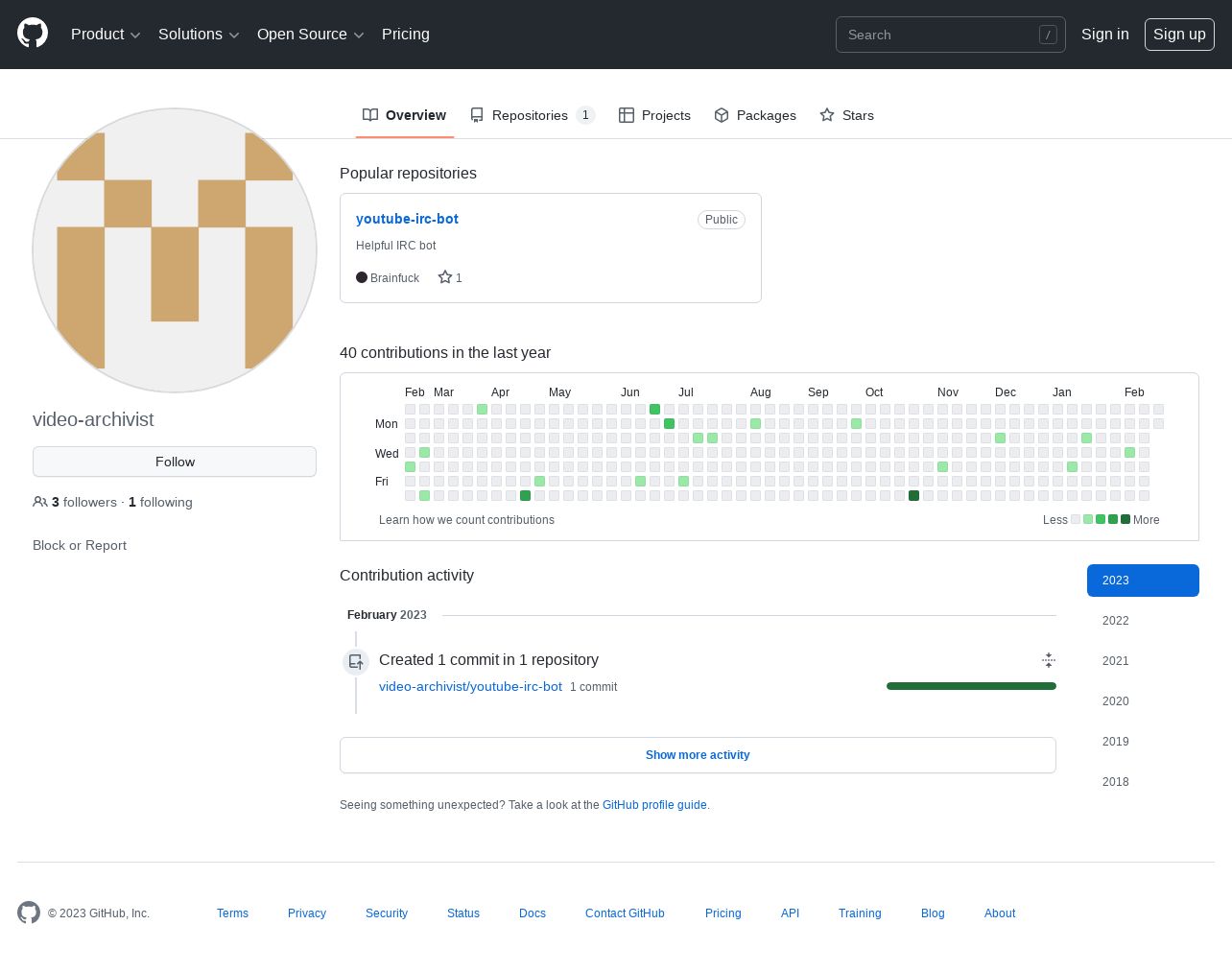The width and height of the screenshot is (1232, 972).
Task: Expand the Product dropdown menu
Action: coord(106,35)
